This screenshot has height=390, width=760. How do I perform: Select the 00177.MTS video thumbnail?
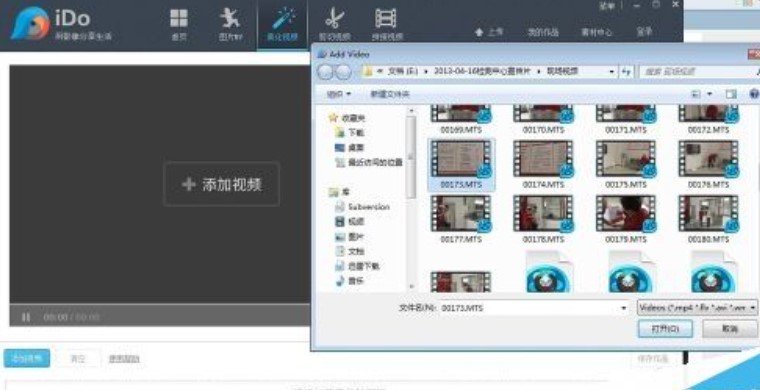[461, 214]
